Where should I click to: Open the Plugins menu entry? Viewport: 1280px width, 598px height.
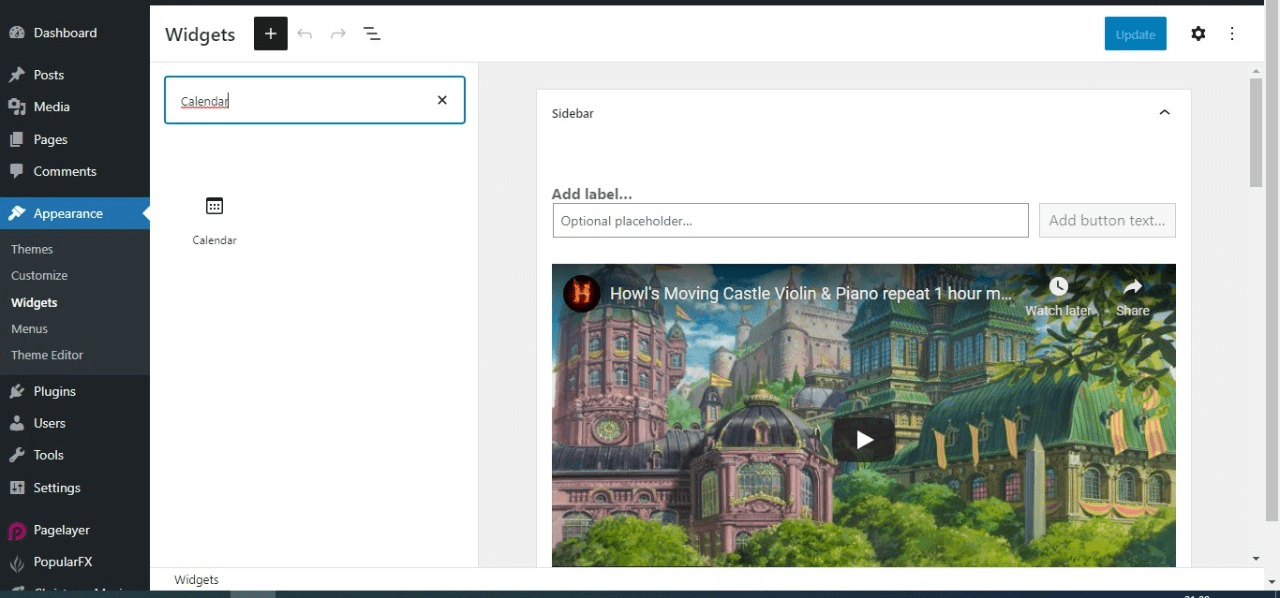52,391
